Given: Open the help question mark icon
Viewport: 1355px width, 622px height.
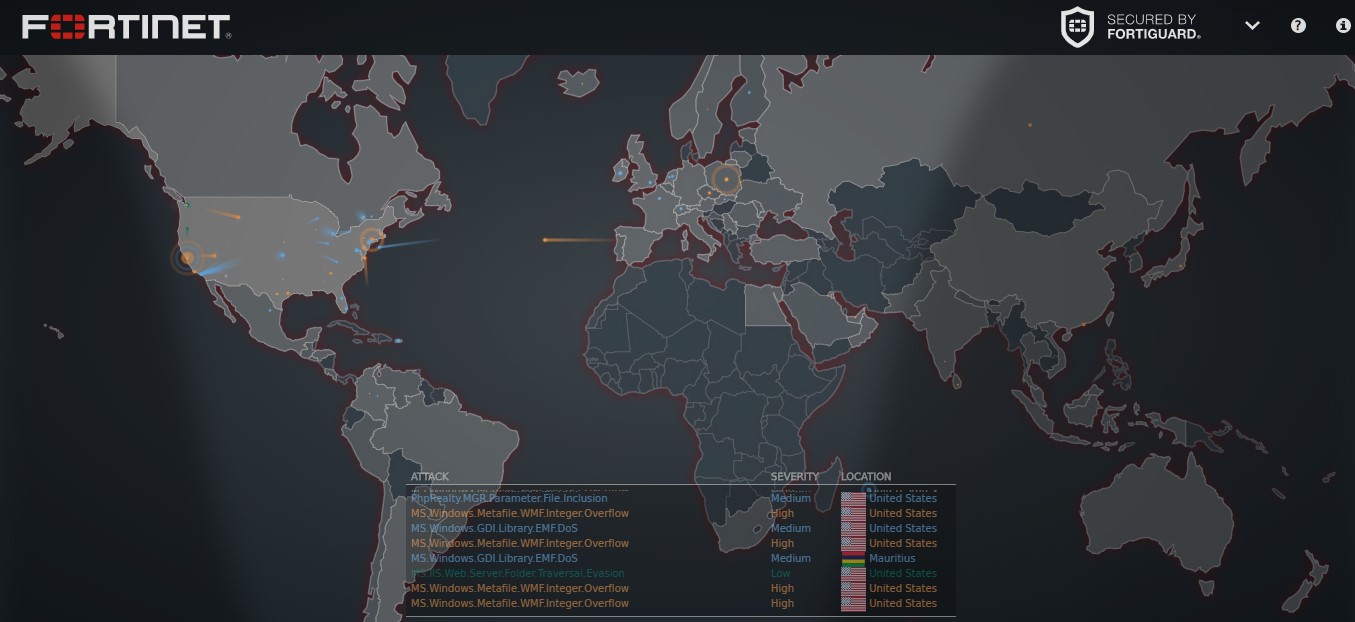Looking at the screenshot, I should pyautogui.click(x=1298, y=25).
